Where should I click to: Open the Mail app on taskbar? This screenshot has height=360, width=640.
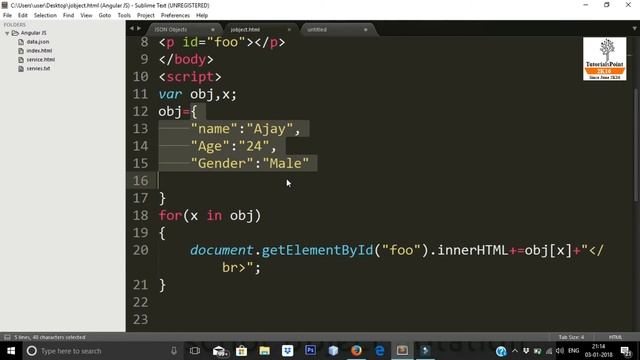(220, 351)
